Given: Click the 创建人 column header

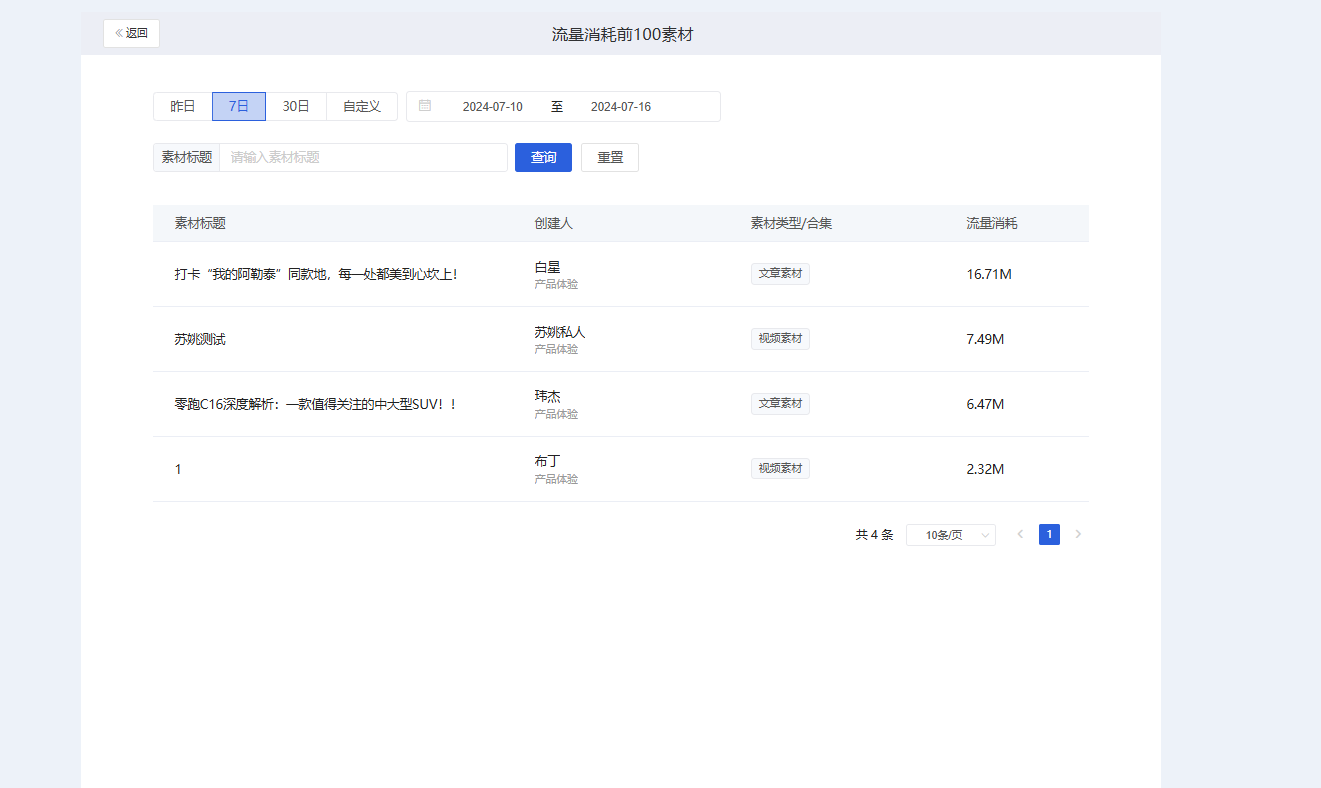Looking at the screenshot, I should coord(554,223).
